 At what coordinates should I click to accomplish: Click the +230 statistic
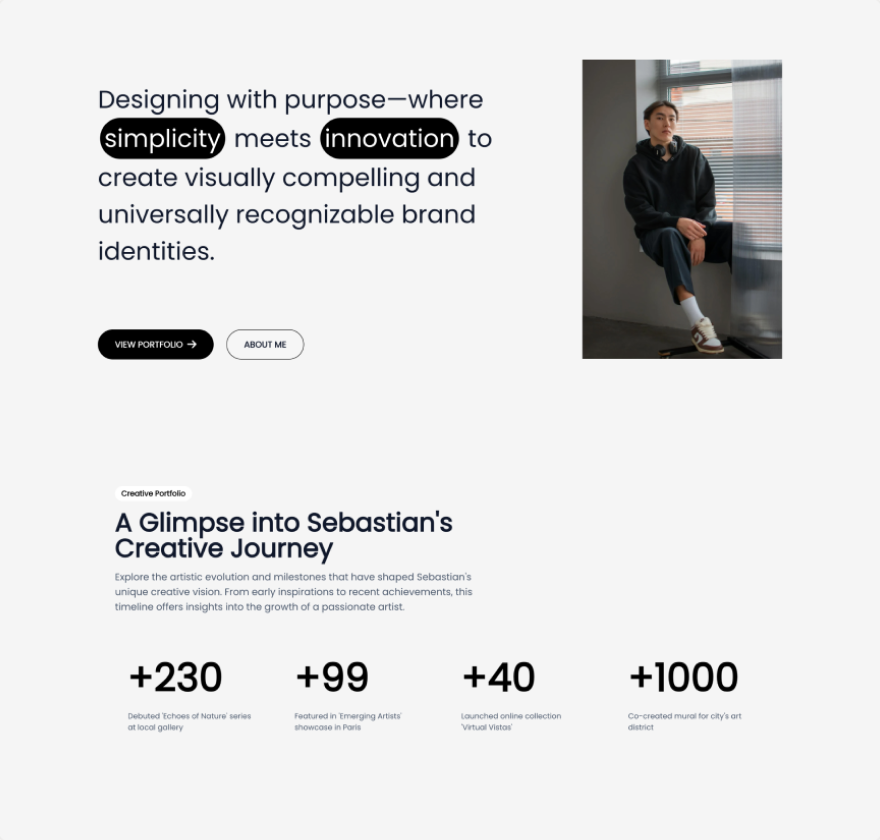(x=176, y=677)
